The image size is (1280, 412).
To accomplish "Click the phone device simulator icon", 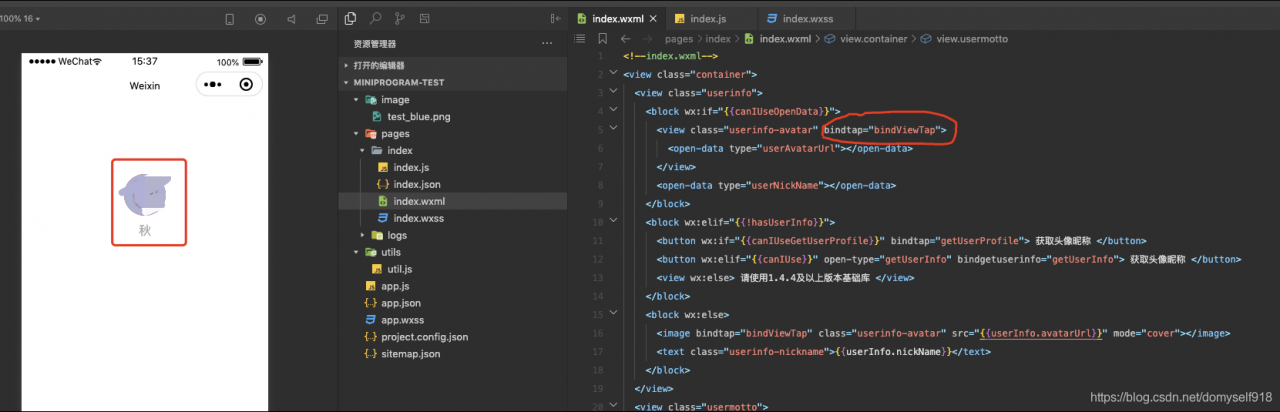I will [x=229, y=19].
